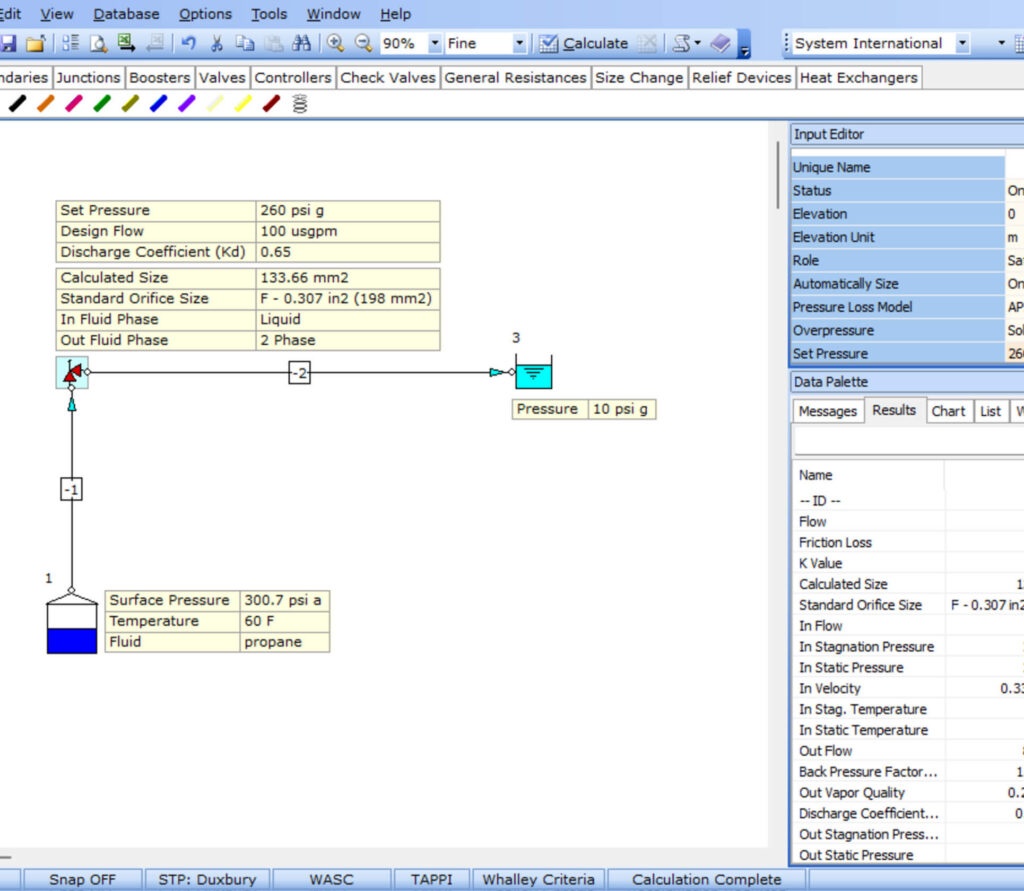The height and width of the screenshot is (891, 1024).
Task: Click the Undo toolbar icon
Action: tap(187, 43)
